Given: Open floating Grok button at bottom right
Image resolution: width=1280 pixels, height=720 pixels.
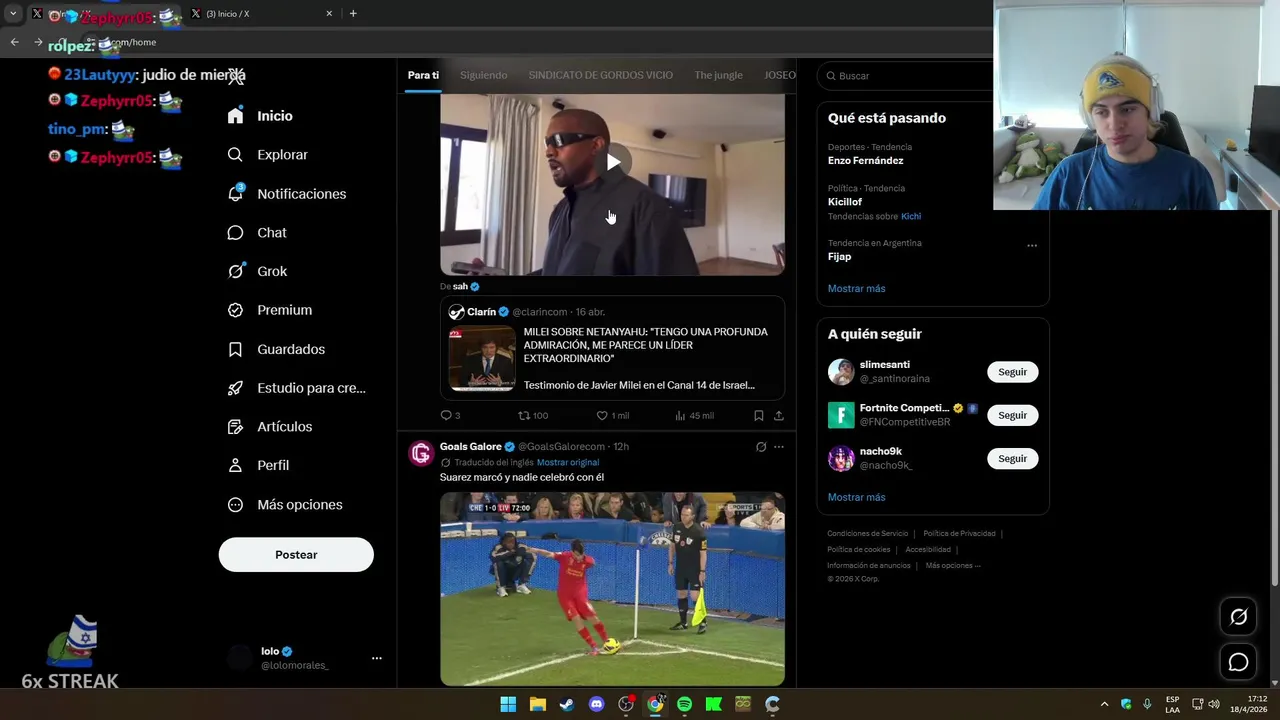Looking at the screenshot, I should tap(1238, 617).
